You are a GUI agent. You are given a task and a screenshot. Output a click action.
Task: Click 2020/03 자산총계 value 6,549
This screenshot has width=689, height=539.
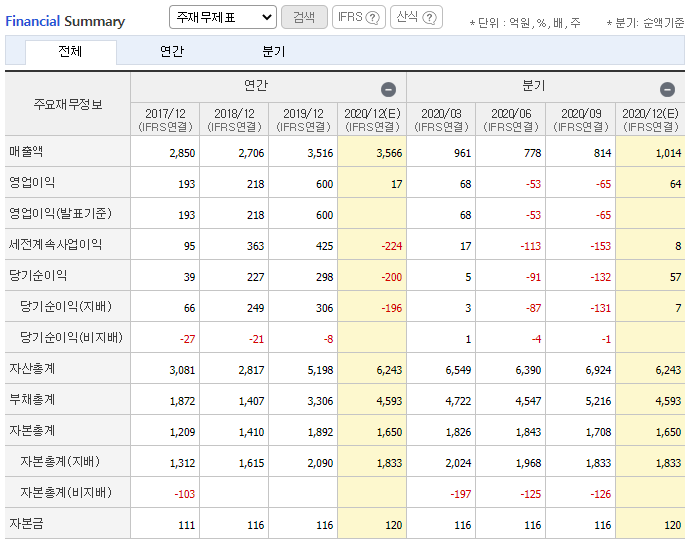(x=458, y=370)
